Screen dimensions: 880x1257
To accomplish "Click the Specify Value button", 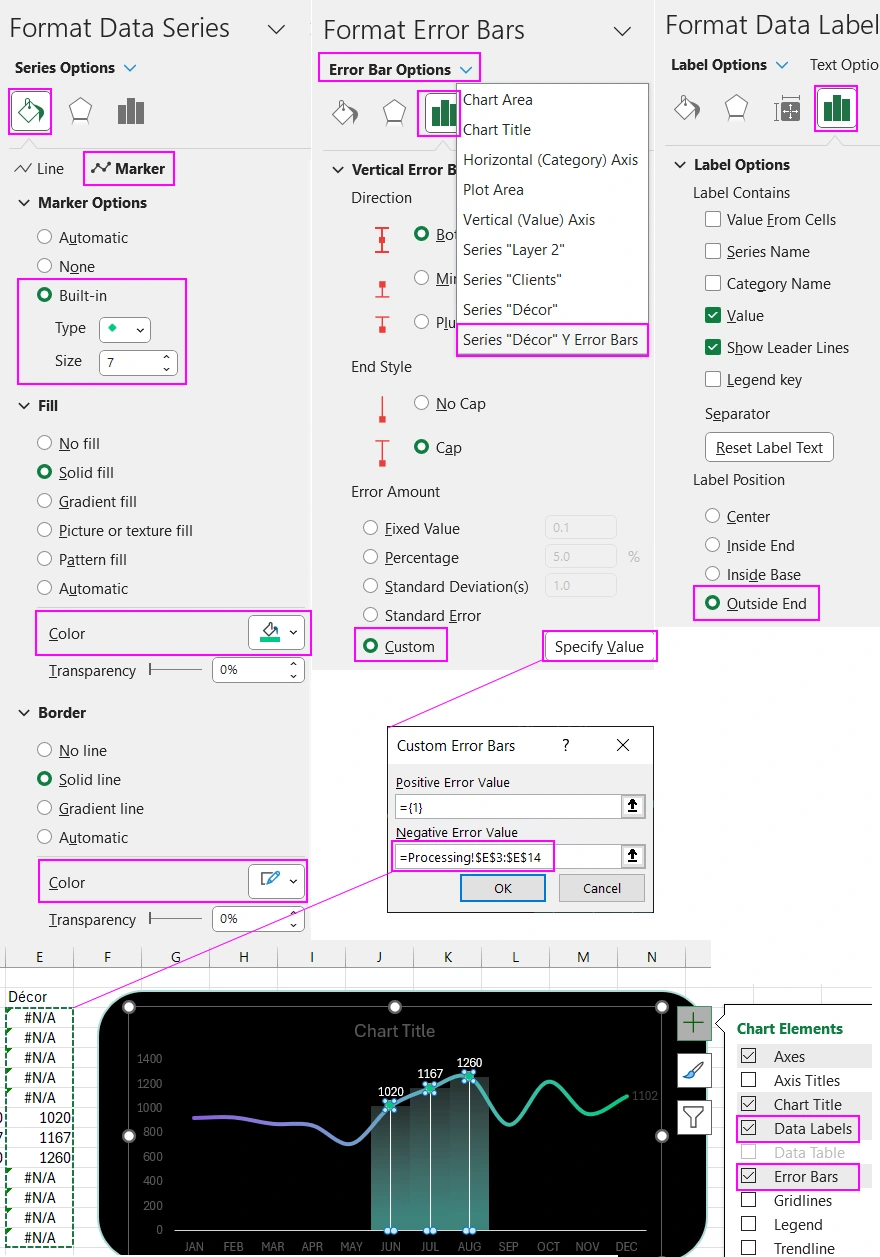I will point(599,647).
